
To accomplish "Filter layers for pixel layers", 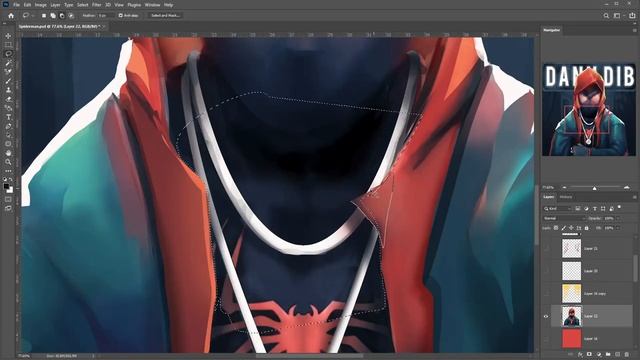I will [x=578, y=209].
